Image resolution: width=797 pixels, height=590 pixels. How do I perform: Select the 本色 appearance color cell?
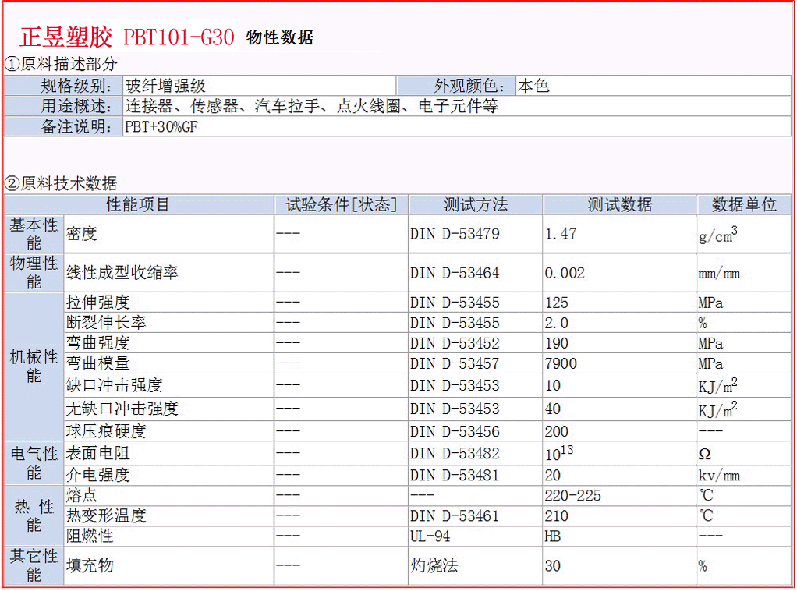[x=534, y=86]
